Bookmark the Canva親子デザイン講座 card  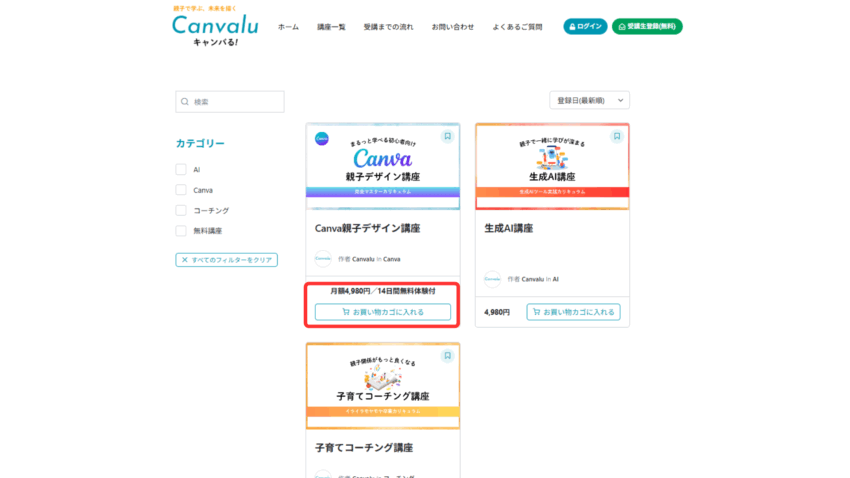[448, 136]
